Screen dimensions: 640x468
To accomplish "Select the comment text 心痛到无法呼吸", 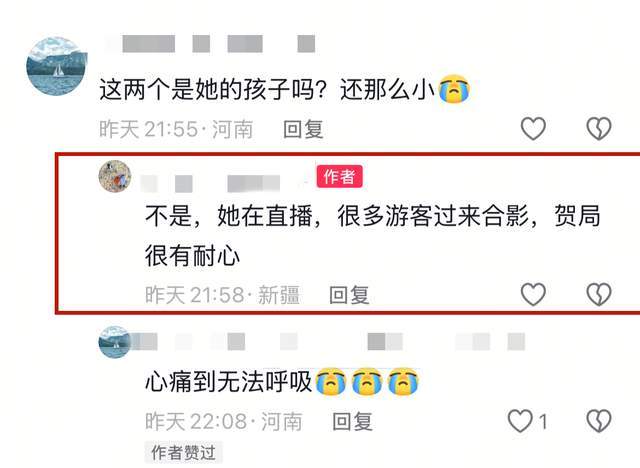I will coord(229,383).
